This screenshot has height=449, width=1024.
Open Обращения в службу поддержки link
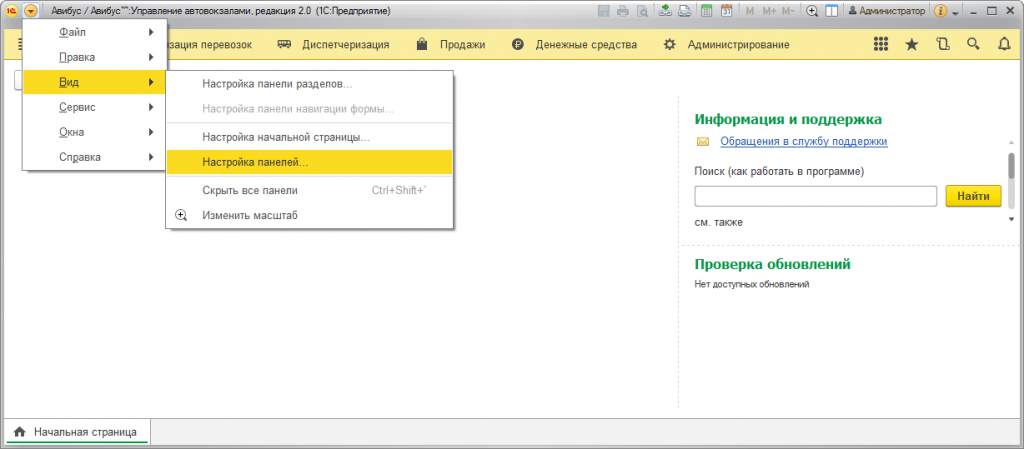point(803,142)
